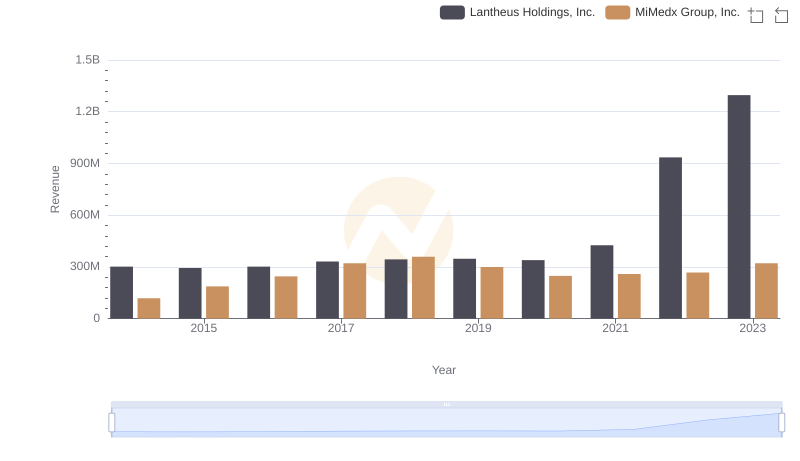This screenshot has width=800, height=461.
Task: Click the dark Lantheus legend color swatch
Action: click(x=452, y=12)
